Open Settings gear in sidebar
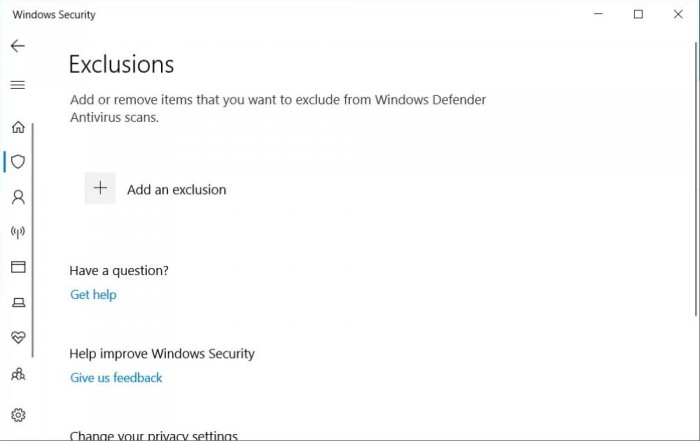700x441 pixels. (17, 415)
